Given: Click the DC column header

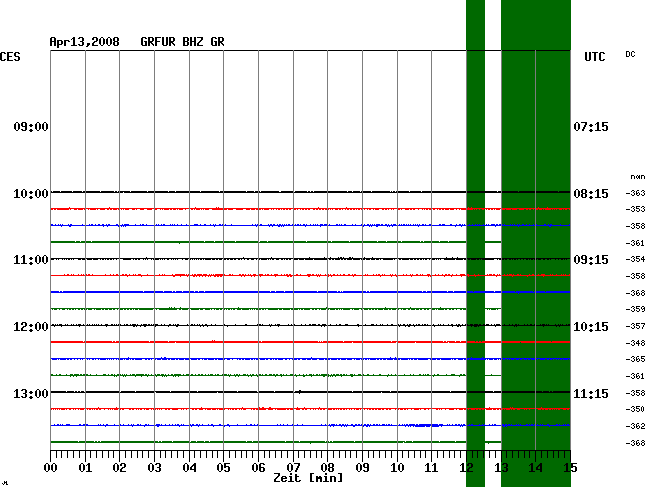Looking at the screenshot, I should (630, 54).
